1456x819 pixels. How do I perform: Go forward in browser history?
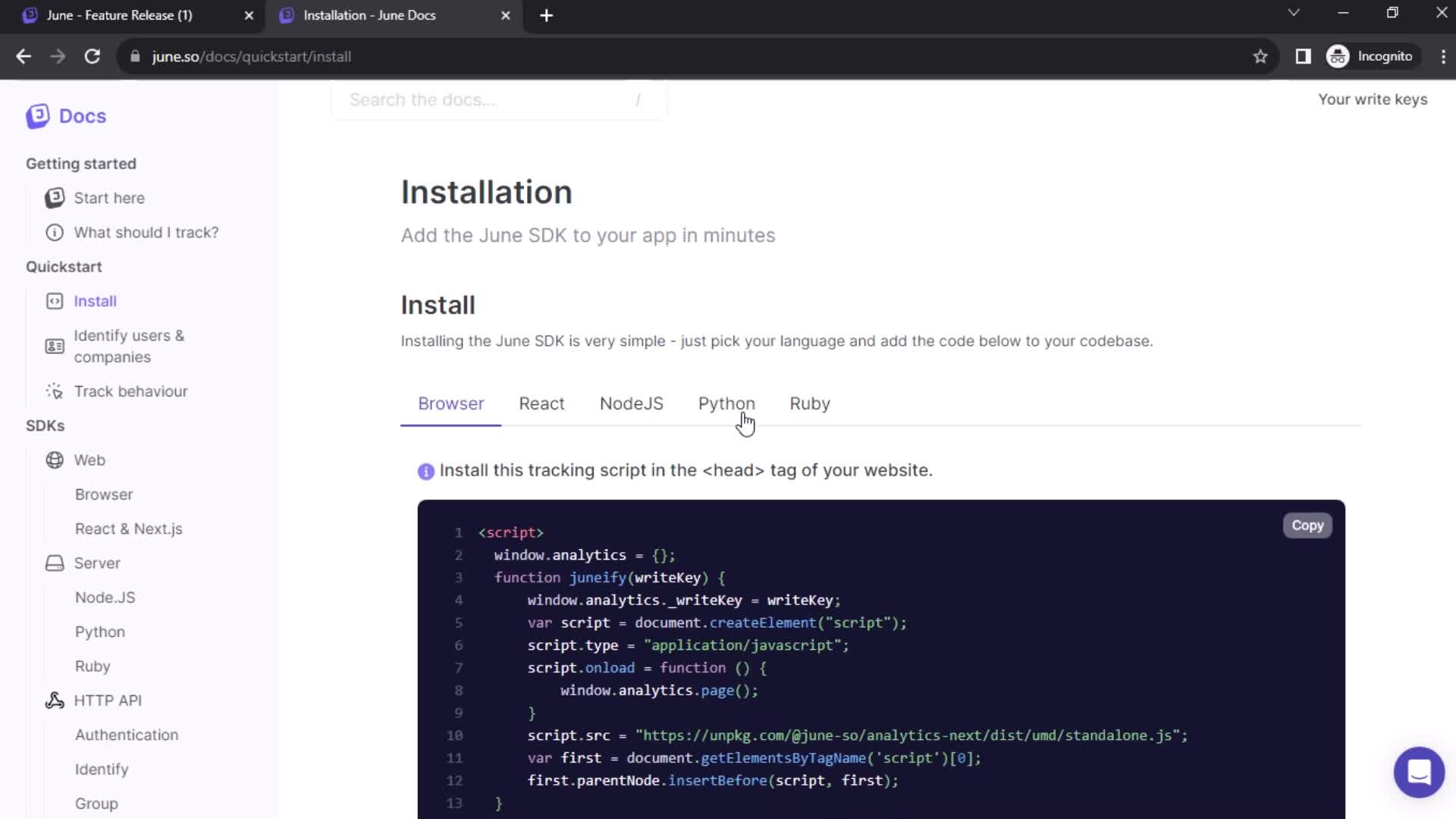(58, 57)
